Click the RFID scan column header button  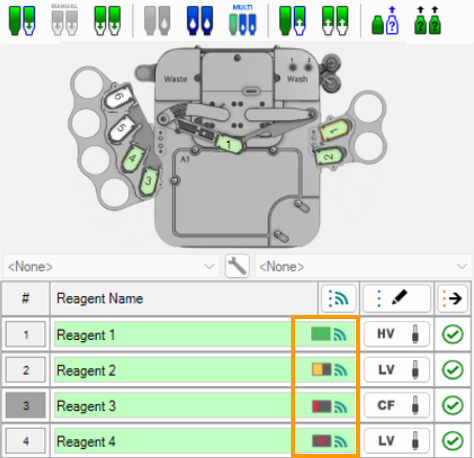pyautogui.click(x=339, y=298)
